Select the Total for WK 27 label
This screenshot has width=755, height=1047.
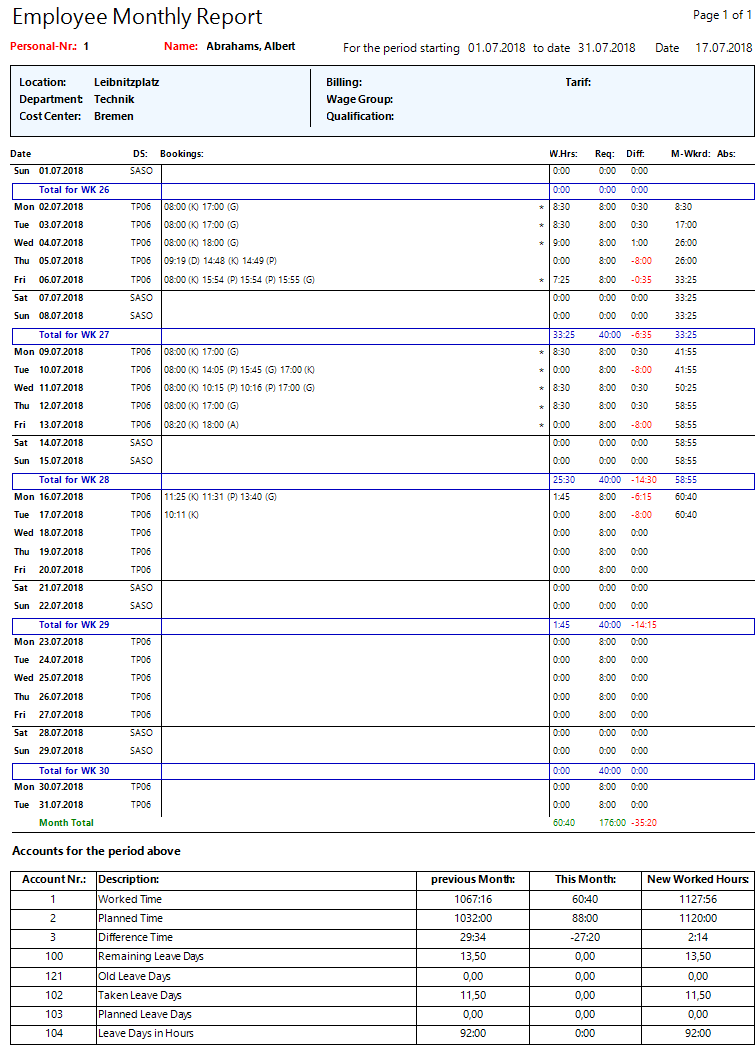pyautogui.click(x=74, y=335)
